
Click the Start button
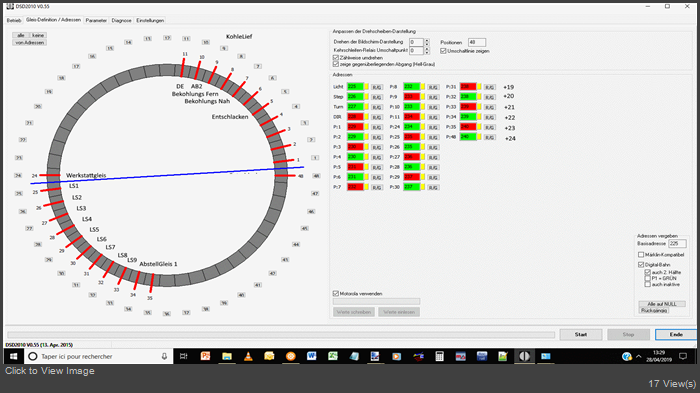point(581,334)
